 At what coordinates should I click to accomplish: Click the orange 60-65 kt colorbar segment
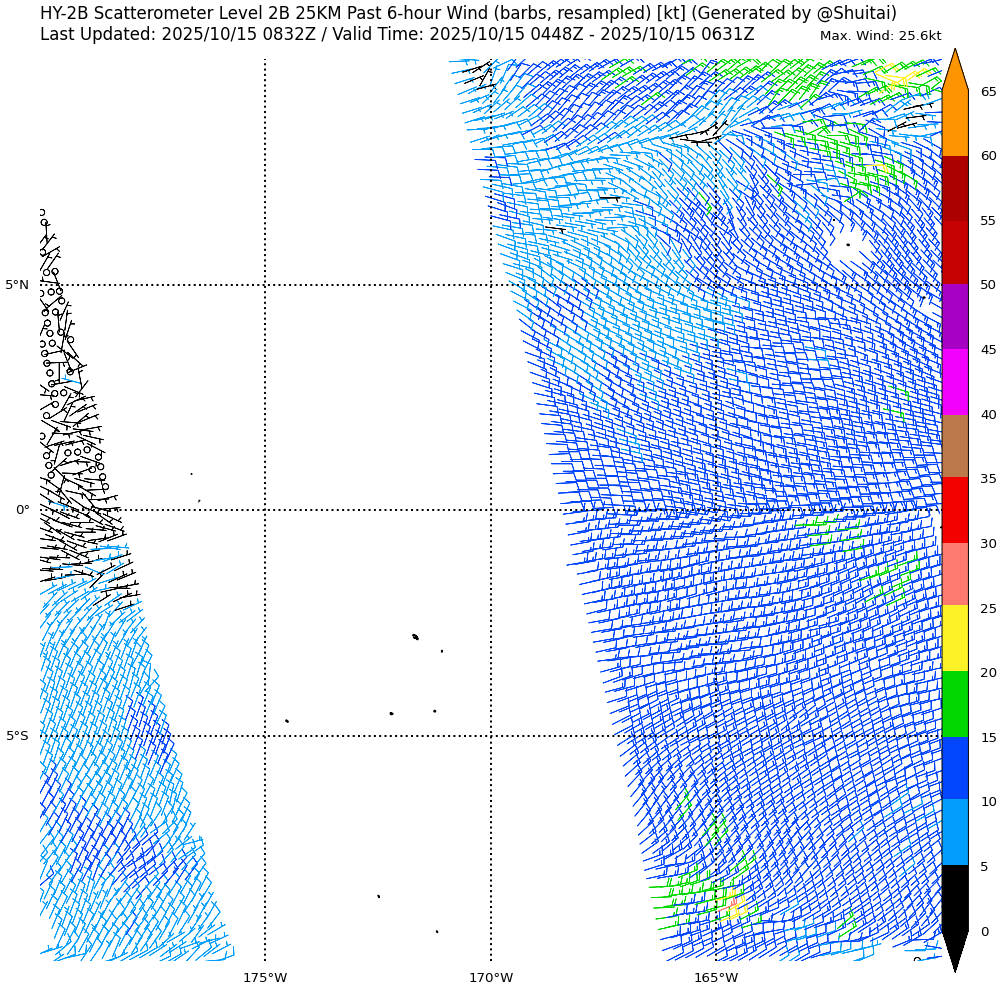coord(955,123)
